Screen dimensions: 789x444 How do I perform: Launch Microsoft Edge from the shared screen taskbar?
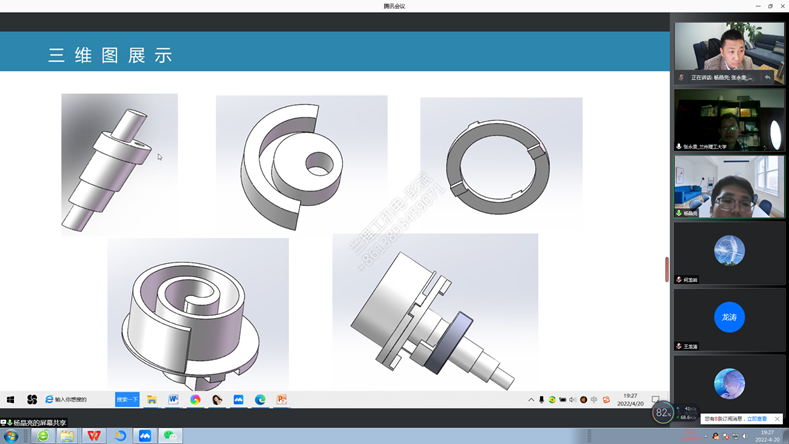click(260, 399)
